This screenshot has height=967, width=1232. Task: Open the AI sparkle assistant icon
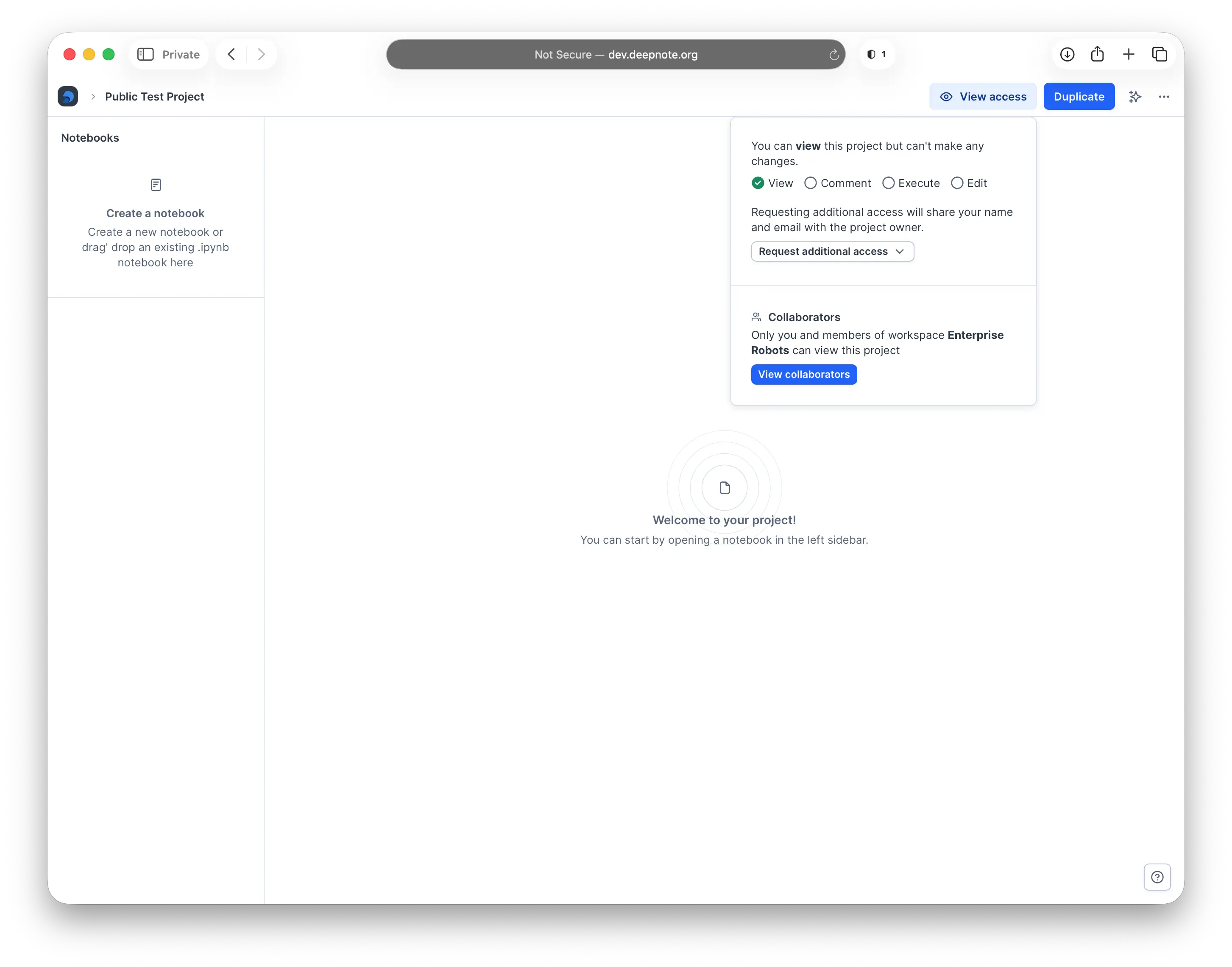click(x=1134, y=97)
